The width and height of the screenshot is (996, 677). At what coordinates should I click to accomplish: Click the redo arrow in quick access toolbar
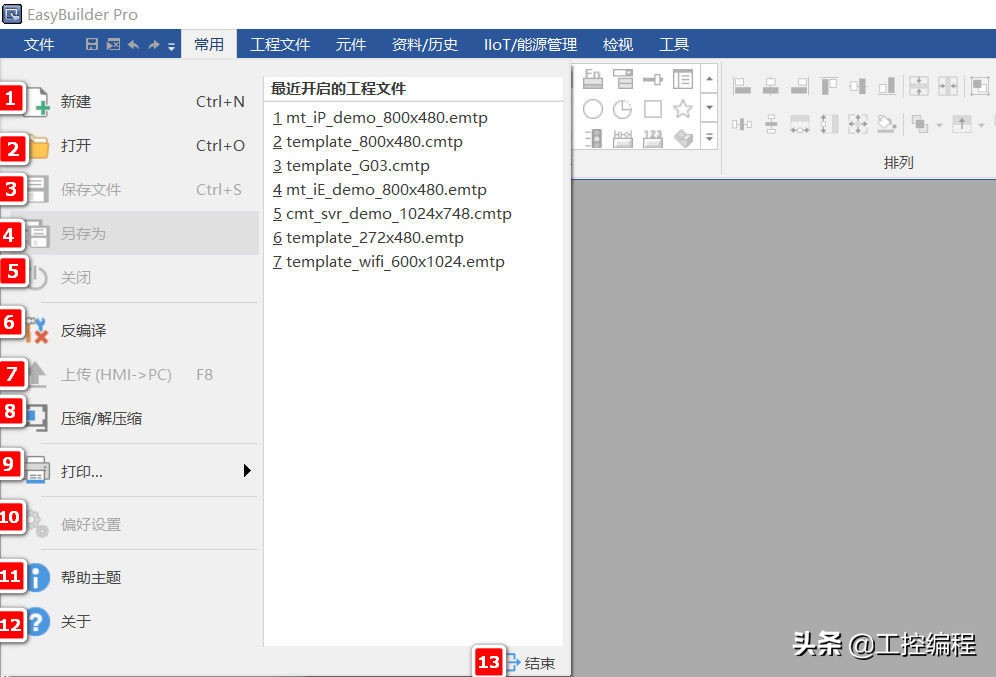pos(154,44)
